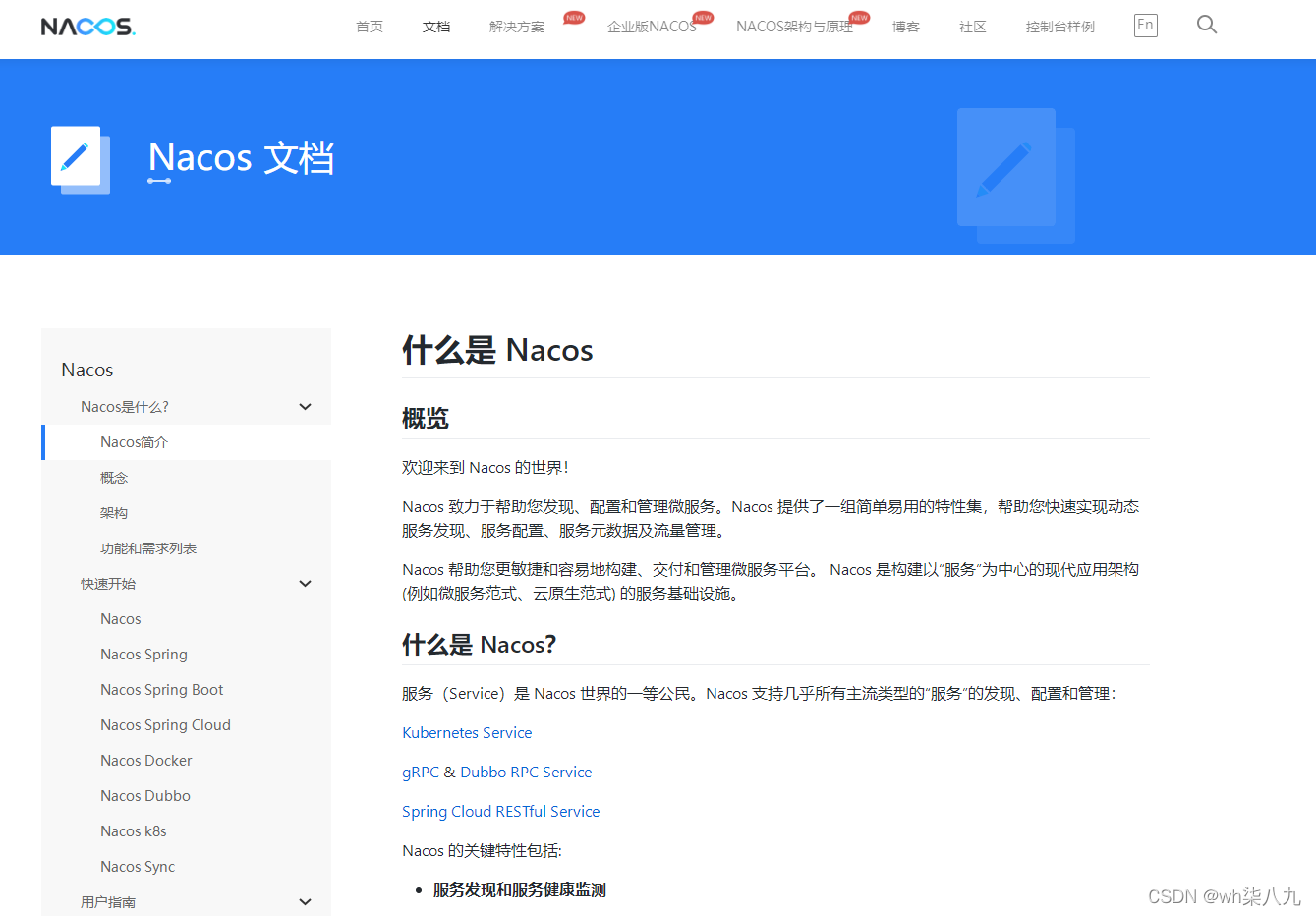Open the 解决方案 navigation item
Screen dimensions: 1316x916
517,27
